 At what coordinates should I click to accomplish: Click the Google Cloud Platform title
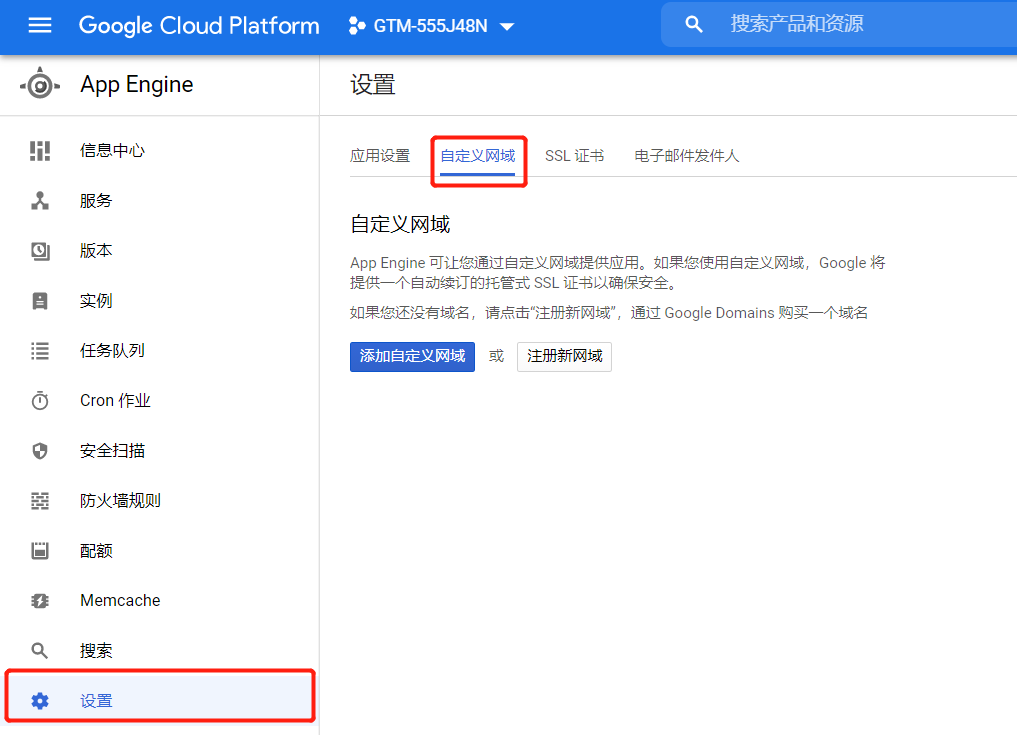[199, 26]
